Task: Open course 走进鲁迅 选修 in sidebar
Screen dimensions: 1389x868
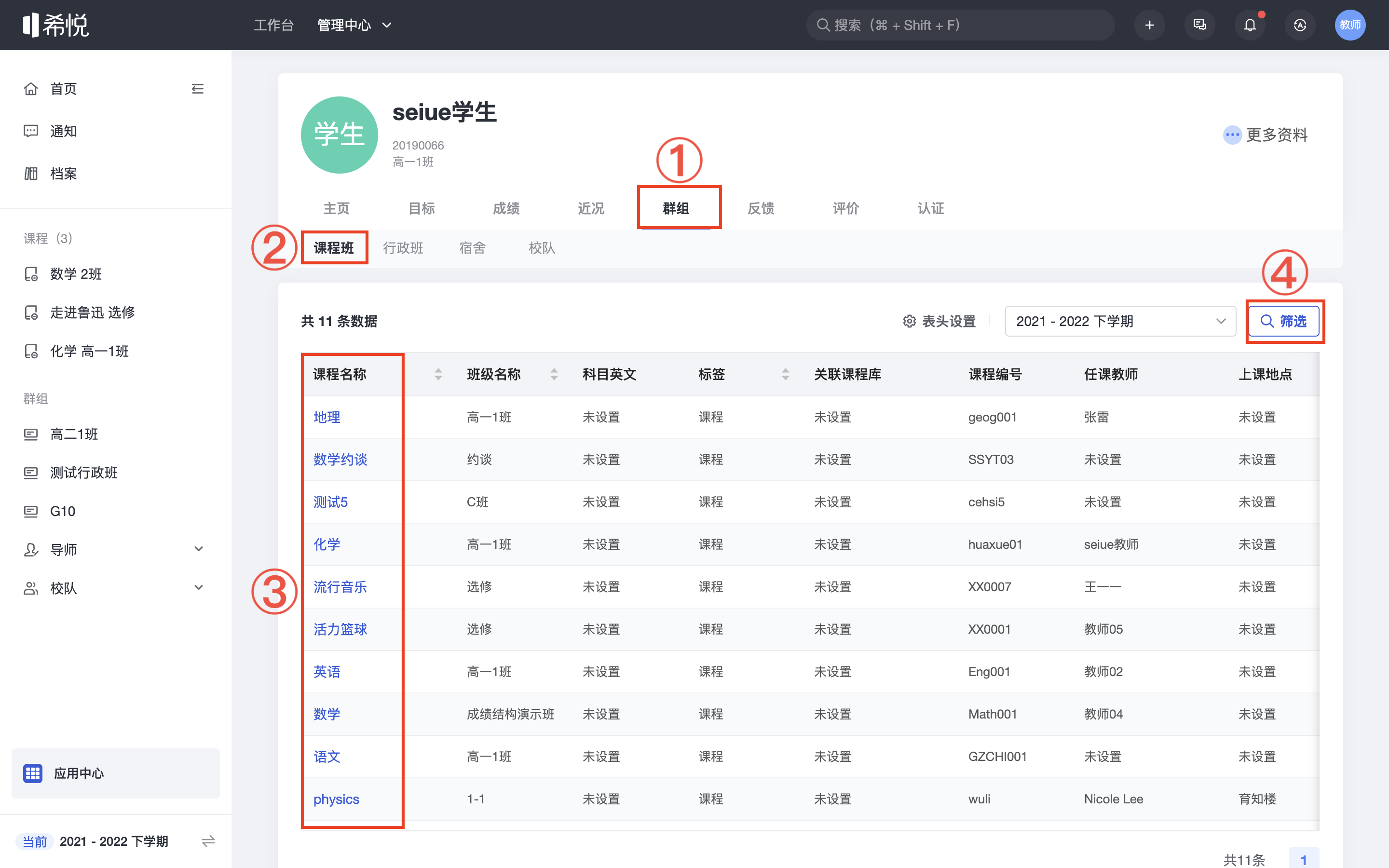Action: coord(92,312)
